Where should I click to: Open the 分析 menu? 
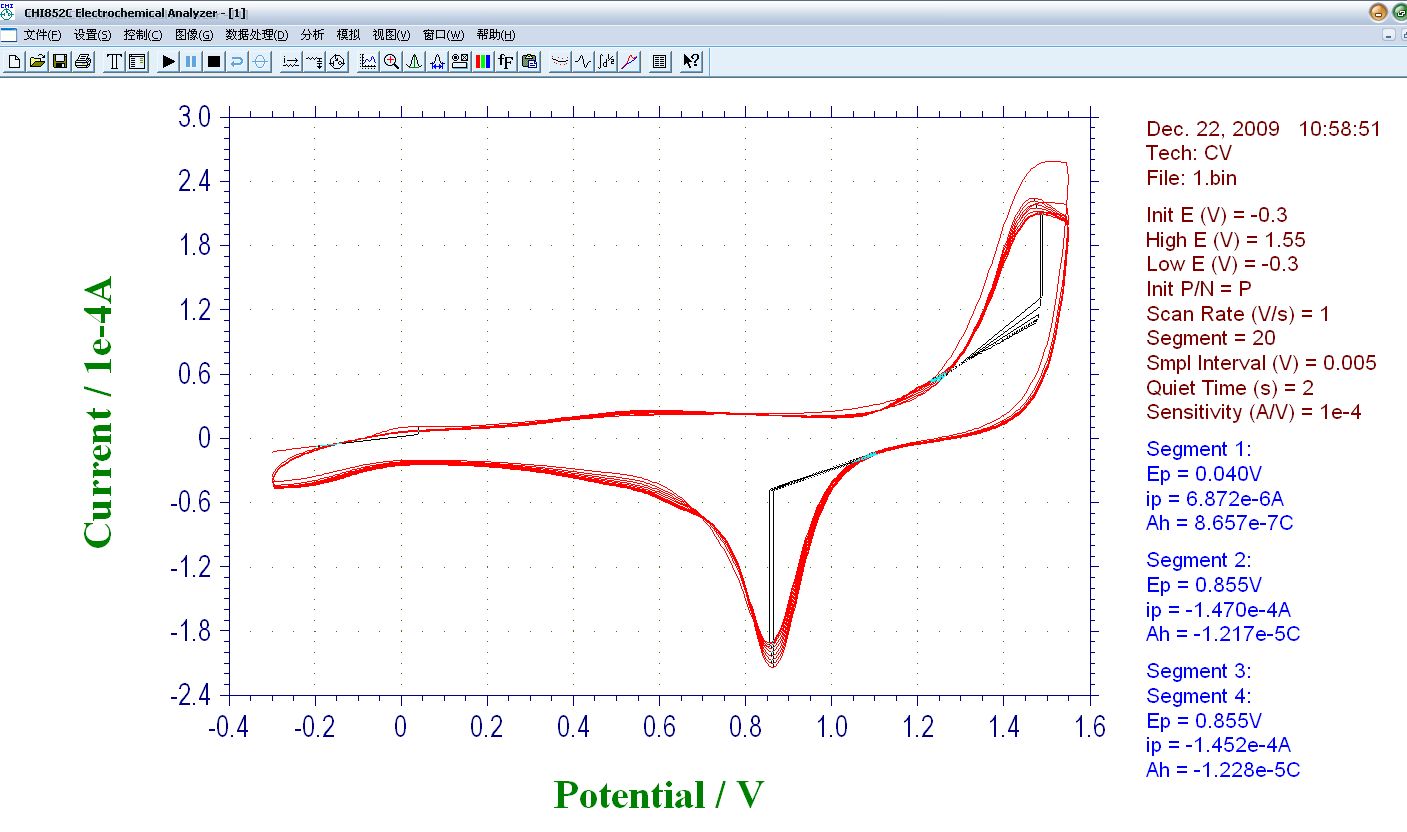tap(312, 35)
